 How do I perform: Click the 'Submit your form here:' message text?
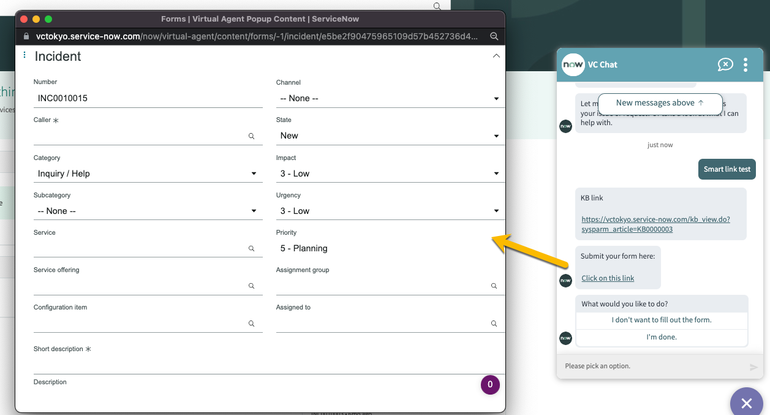click(x=617, y=256)
